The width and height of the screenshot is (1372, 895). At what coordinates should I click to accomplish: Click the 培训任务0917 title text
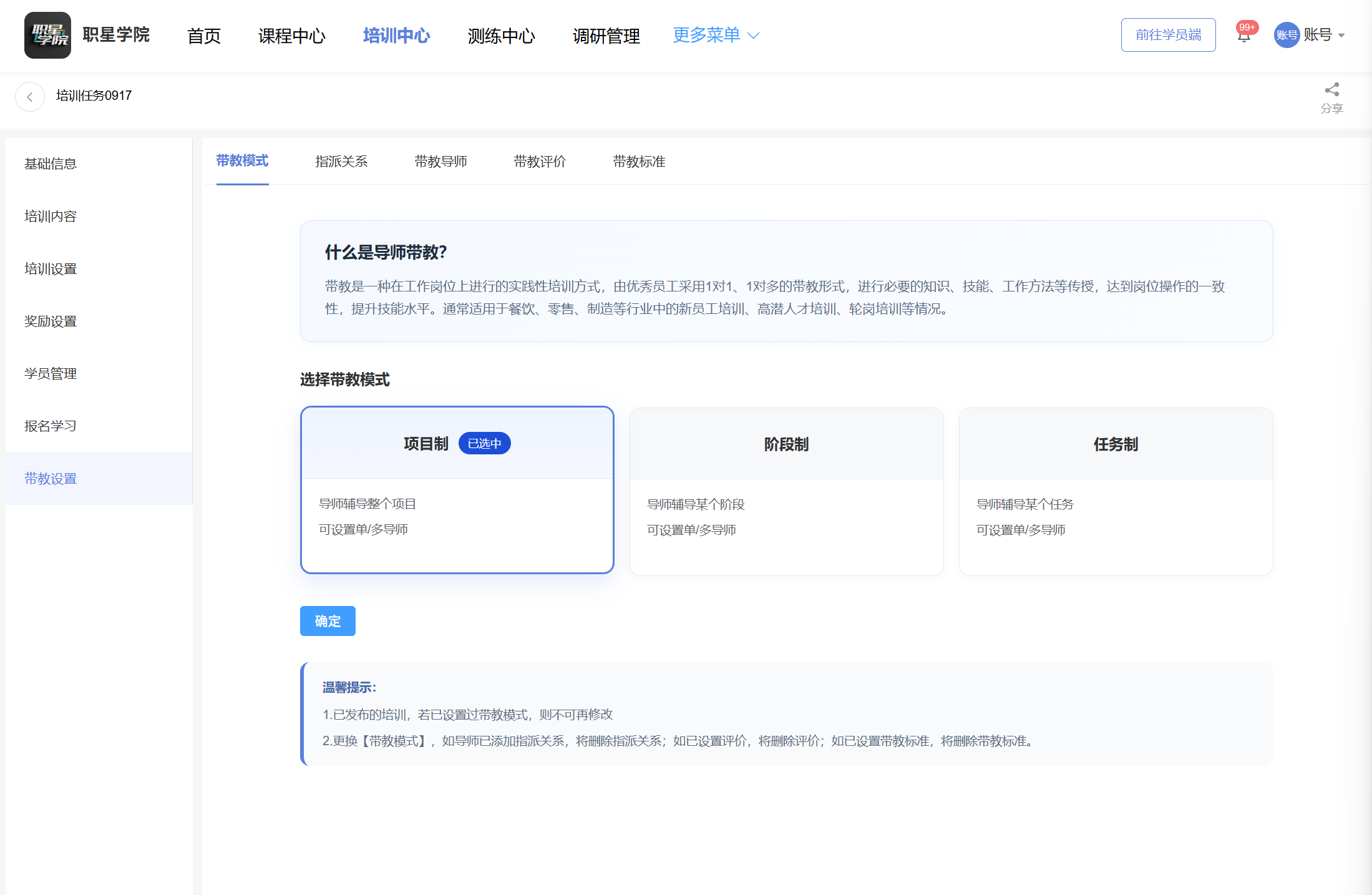pyautogui.click(x=94, y=95)
